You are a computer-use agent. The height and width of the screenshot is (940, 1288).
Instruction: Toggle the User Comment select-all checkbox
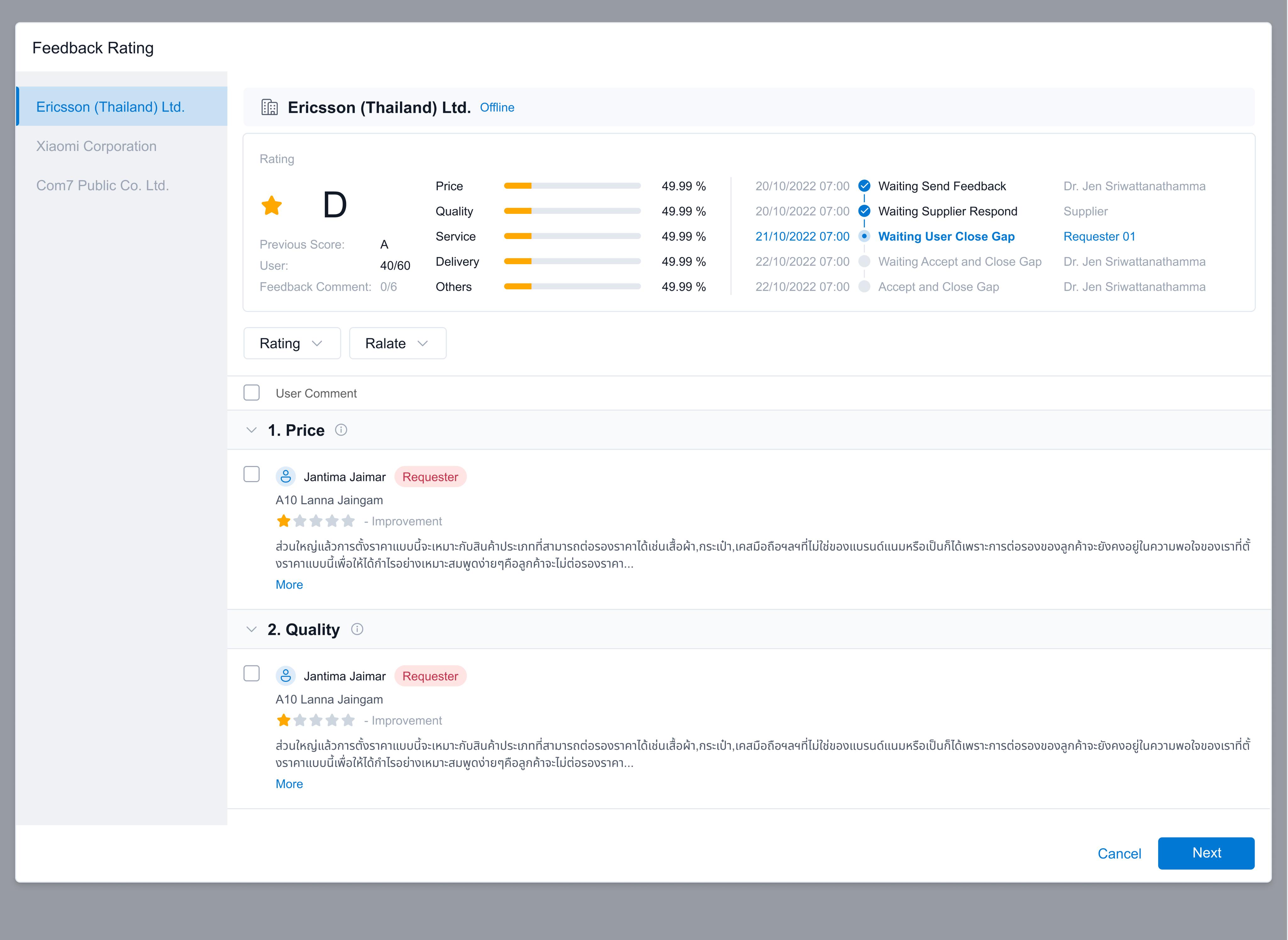coord(252,392)
